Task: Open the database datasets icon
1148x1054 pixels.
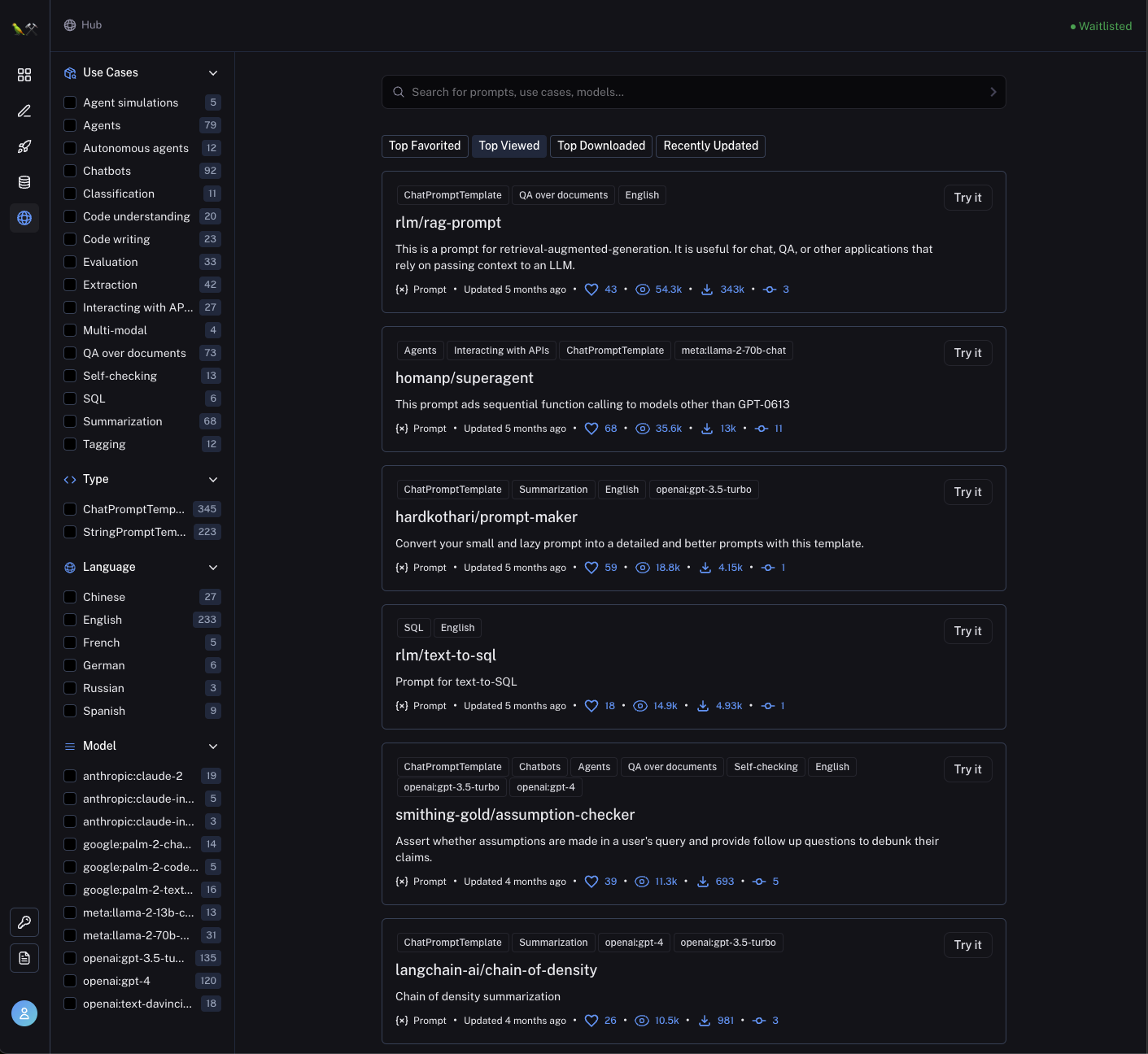Action: [24, 182]
